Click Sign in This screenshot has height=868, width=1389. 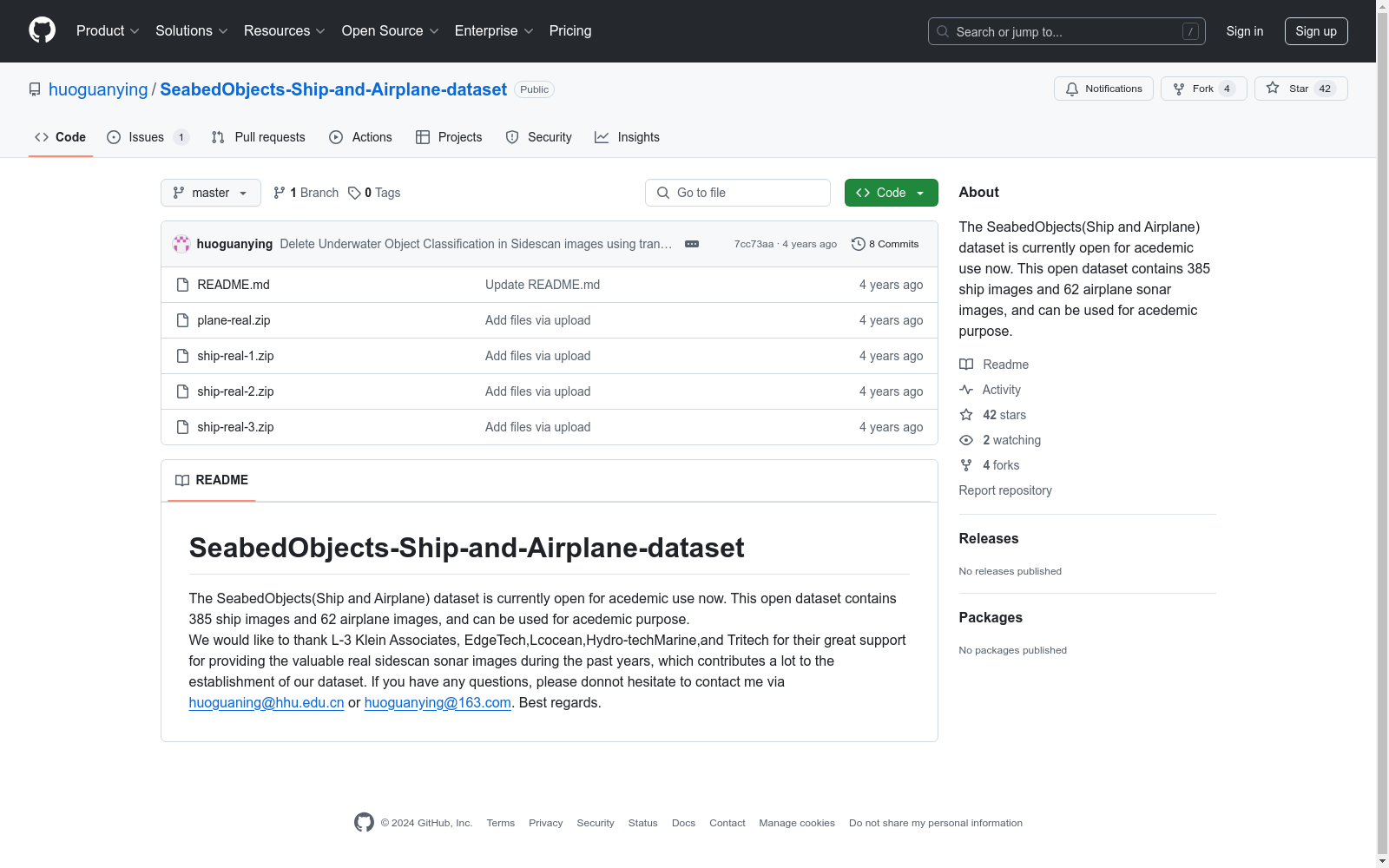[1245, 31]
